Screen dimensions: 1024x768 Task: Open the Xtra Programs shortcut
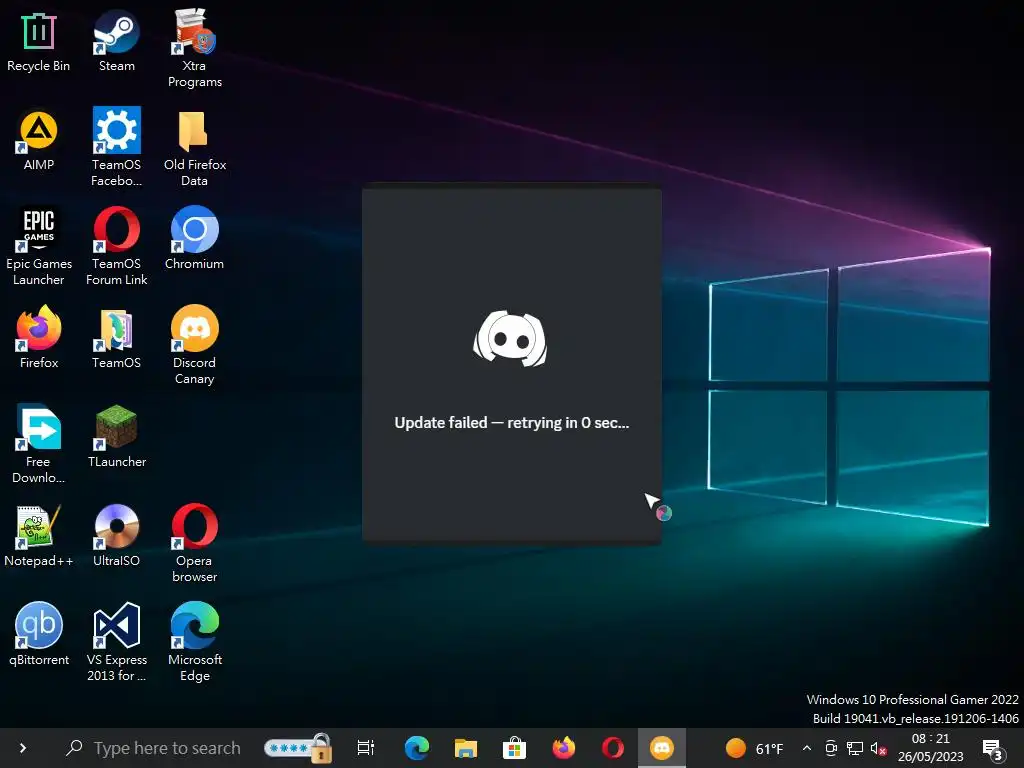coord(195,49)
